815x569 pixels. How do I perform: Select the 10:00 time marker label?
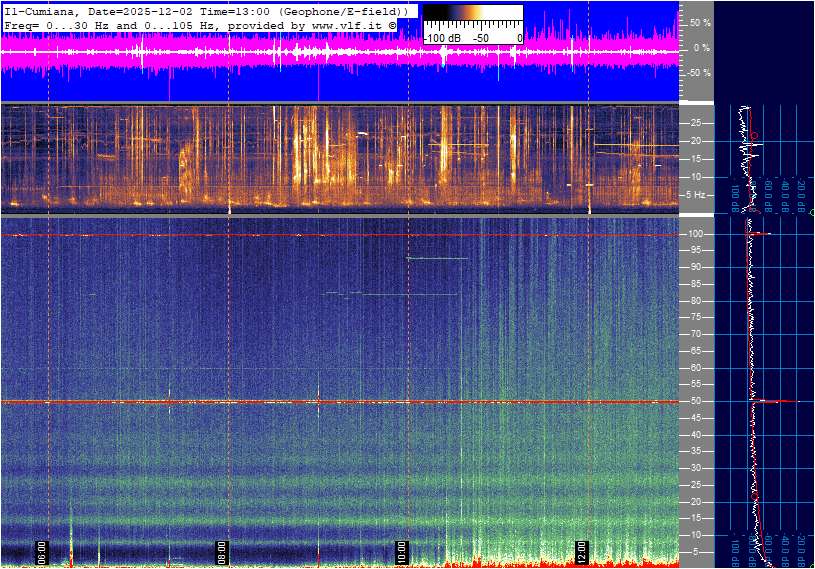[x=402, y=551]
